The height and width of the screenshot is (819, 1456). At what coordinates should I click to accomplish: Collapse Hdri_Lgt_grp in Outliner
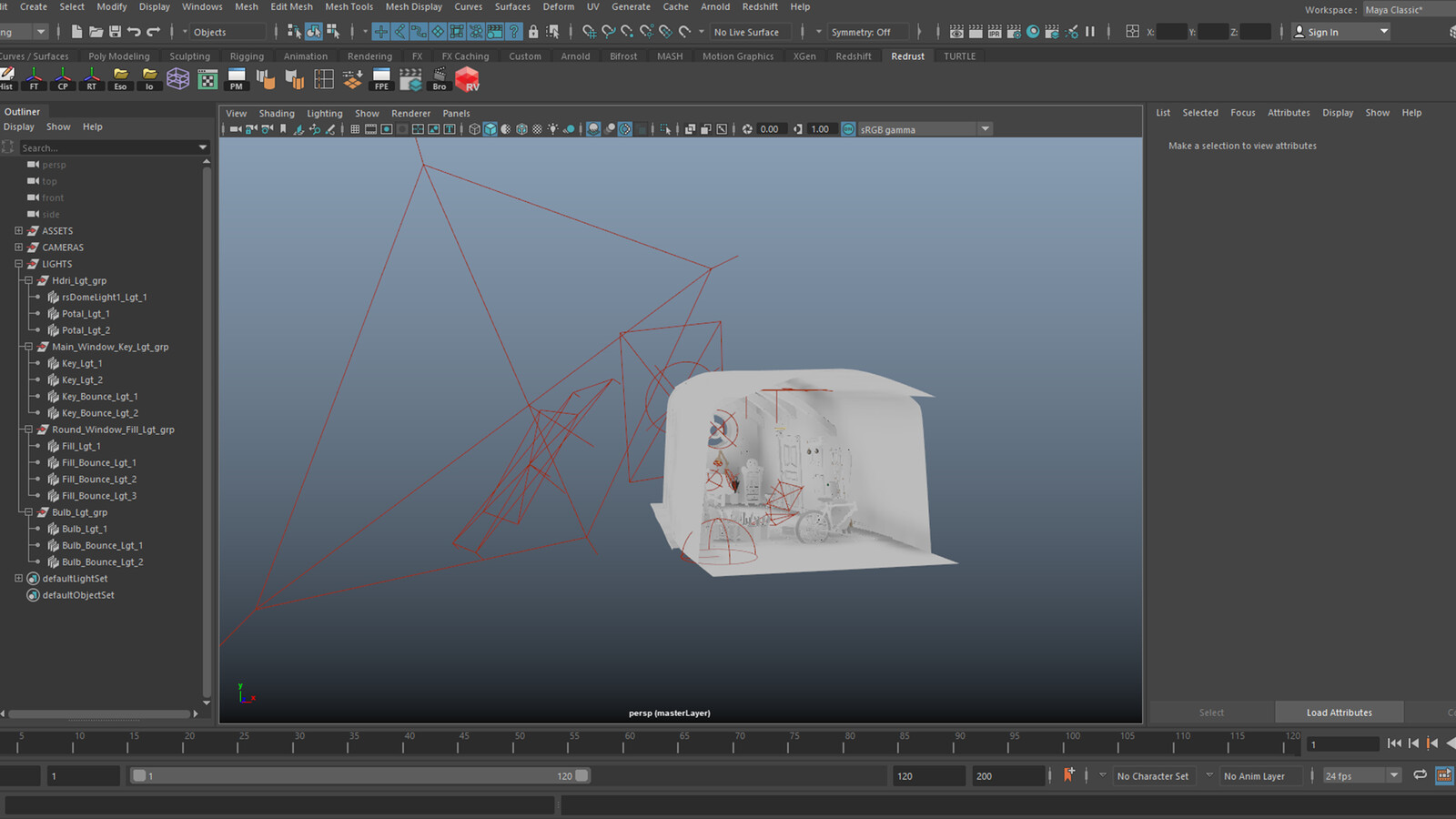pos(28,280)
